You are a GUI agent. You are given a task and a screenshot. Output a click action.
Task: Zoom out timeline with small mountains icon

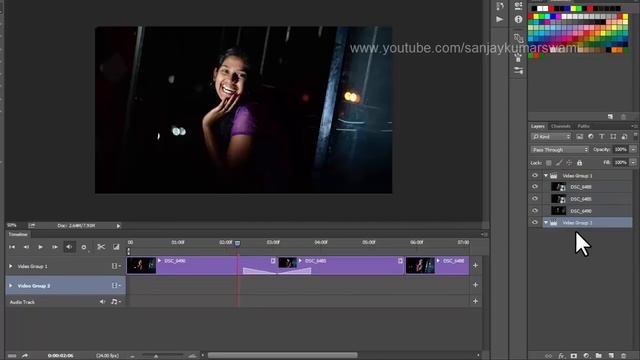point(132,356)
